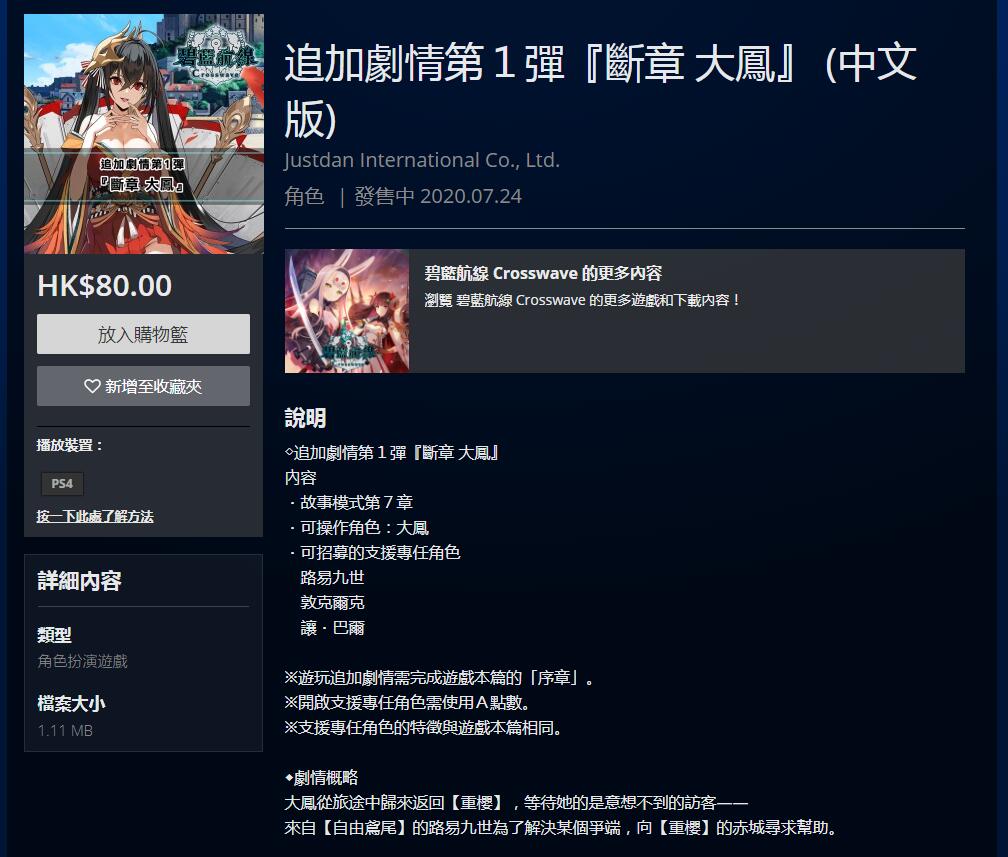Click the 發售中 2020.07.24 release date

[x=438, y=196]
